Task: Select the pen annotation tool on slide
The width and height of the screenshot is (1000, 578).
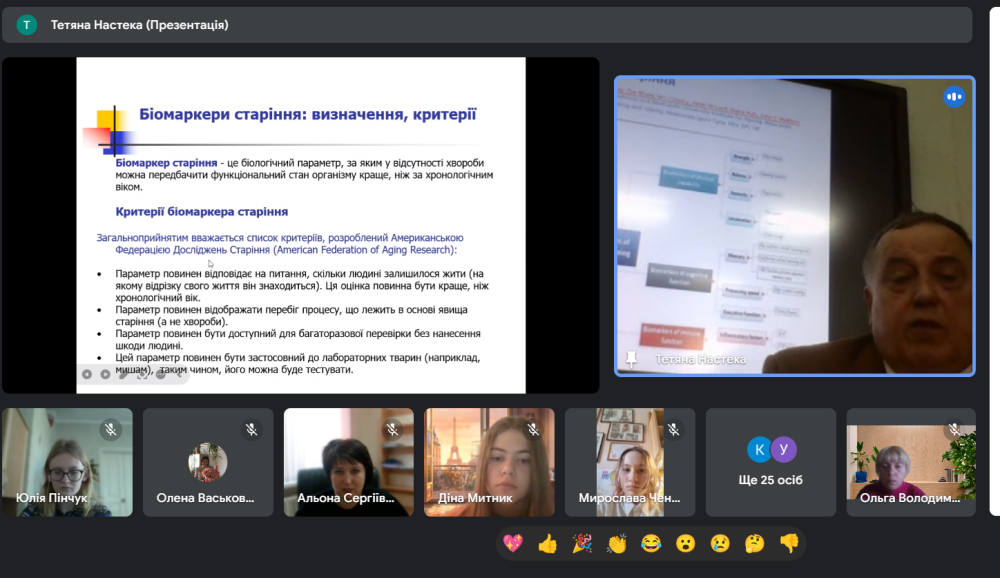Action: point(124,374)
